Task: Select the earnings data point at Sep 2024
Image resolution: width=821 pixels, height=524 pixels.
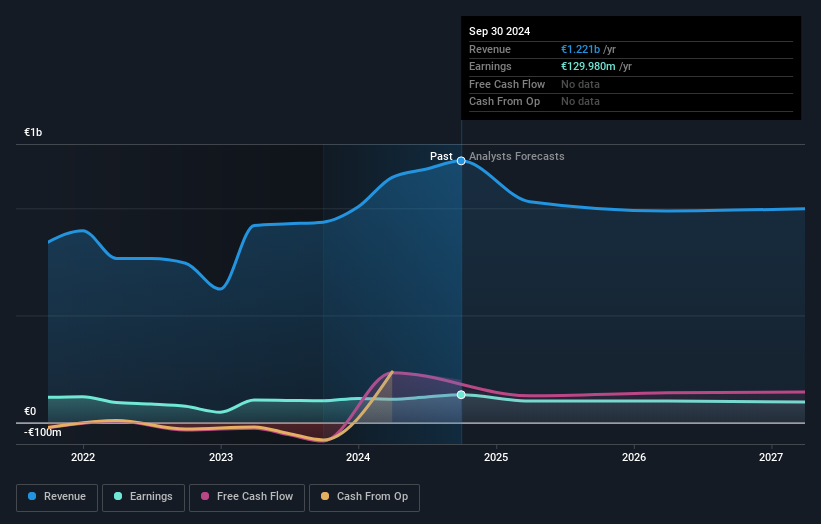Action: click(x=461, y=395)
